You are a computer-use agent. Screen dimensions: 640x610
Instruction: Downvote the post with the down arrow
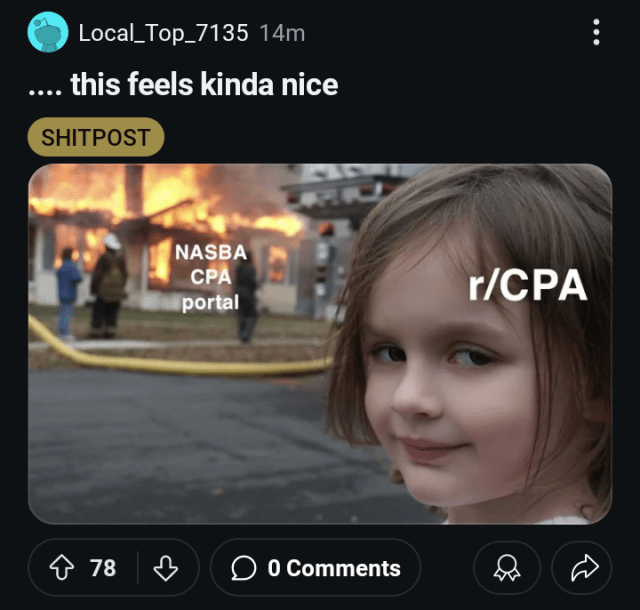click(x=165, y=567)
